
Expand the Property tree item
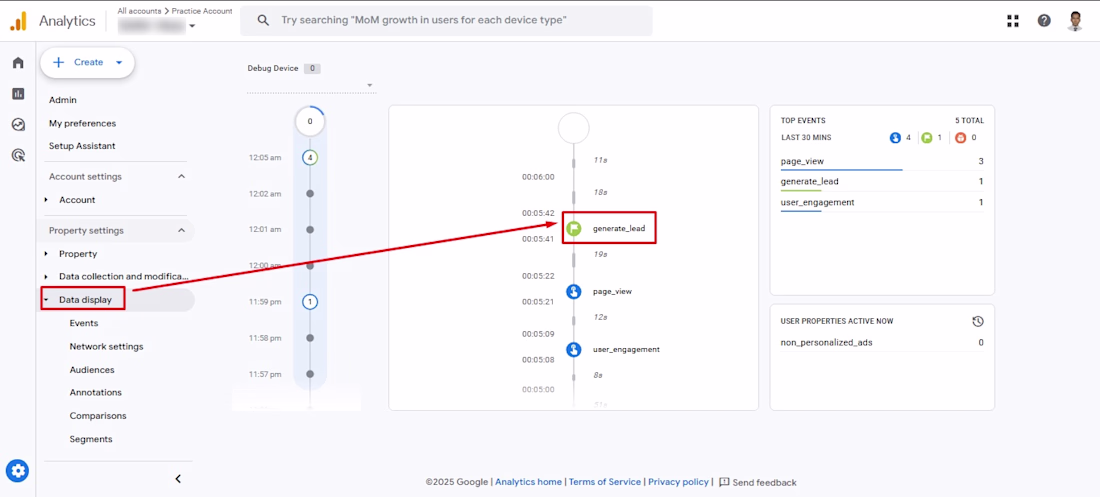point(46,254)
